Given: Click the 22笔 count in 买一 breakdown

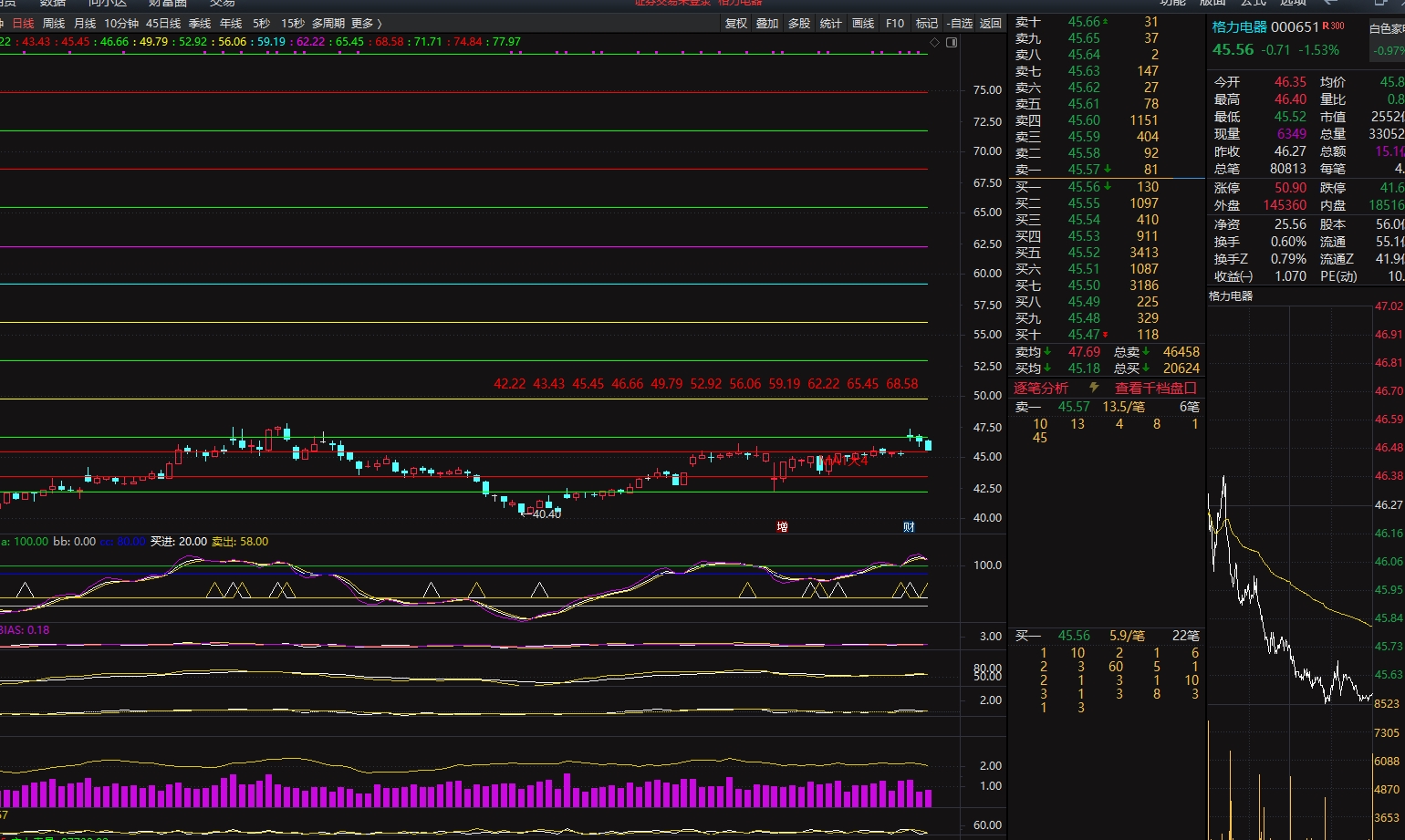Looking at the screenshot, I should click(1186, 636).
